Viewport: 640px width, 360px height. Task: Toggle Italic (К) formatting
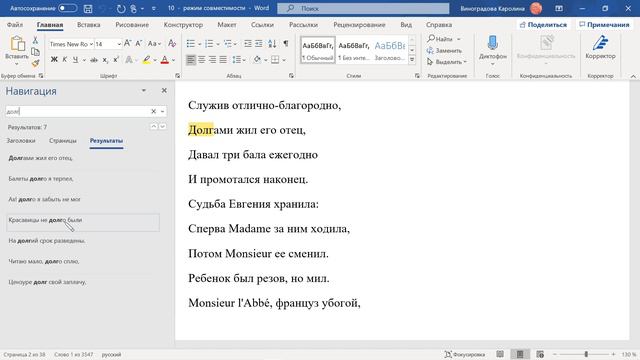64,60
